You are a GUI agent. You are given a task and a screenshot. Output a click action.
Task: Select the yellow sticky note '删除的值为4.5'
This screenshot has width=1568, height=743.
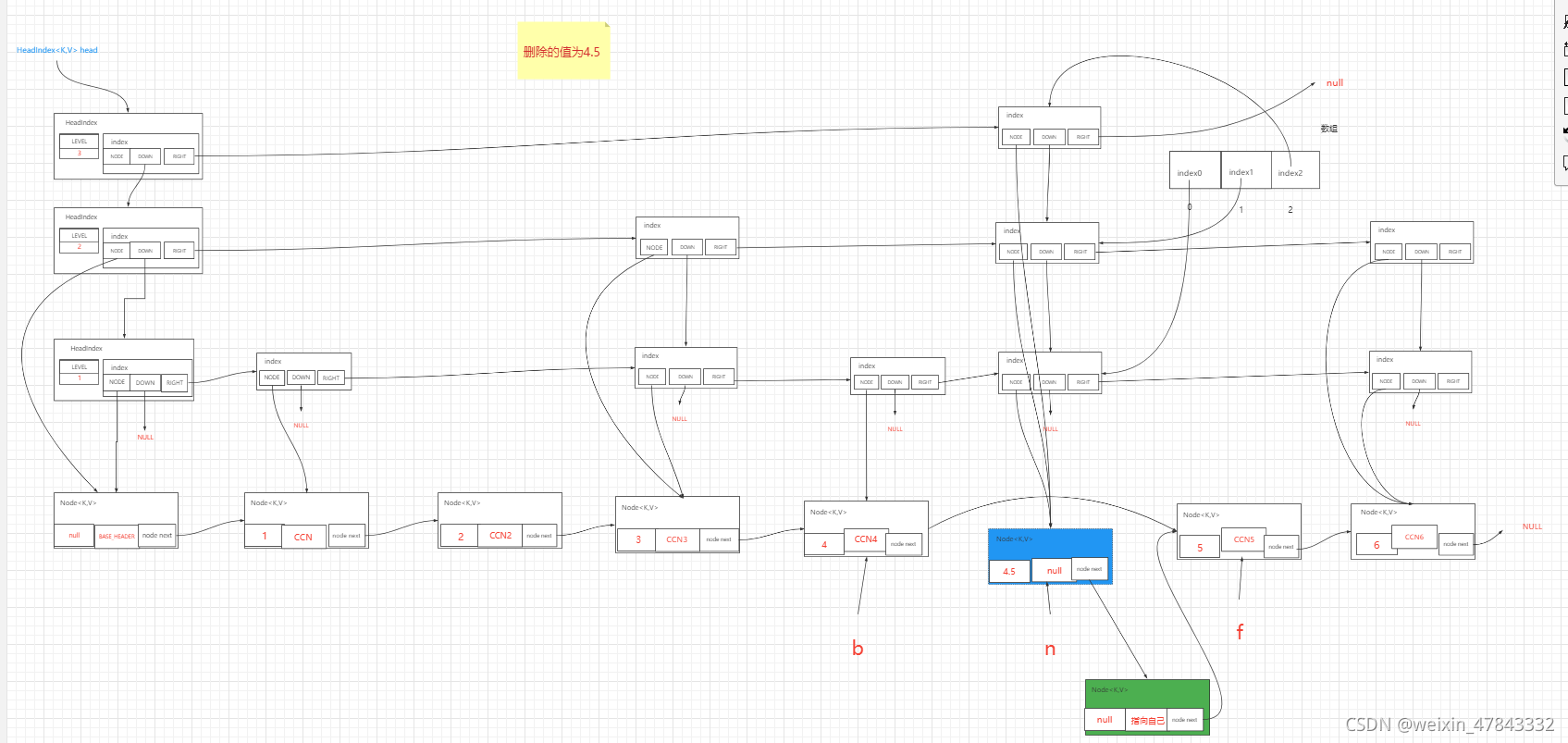[562, 51]
